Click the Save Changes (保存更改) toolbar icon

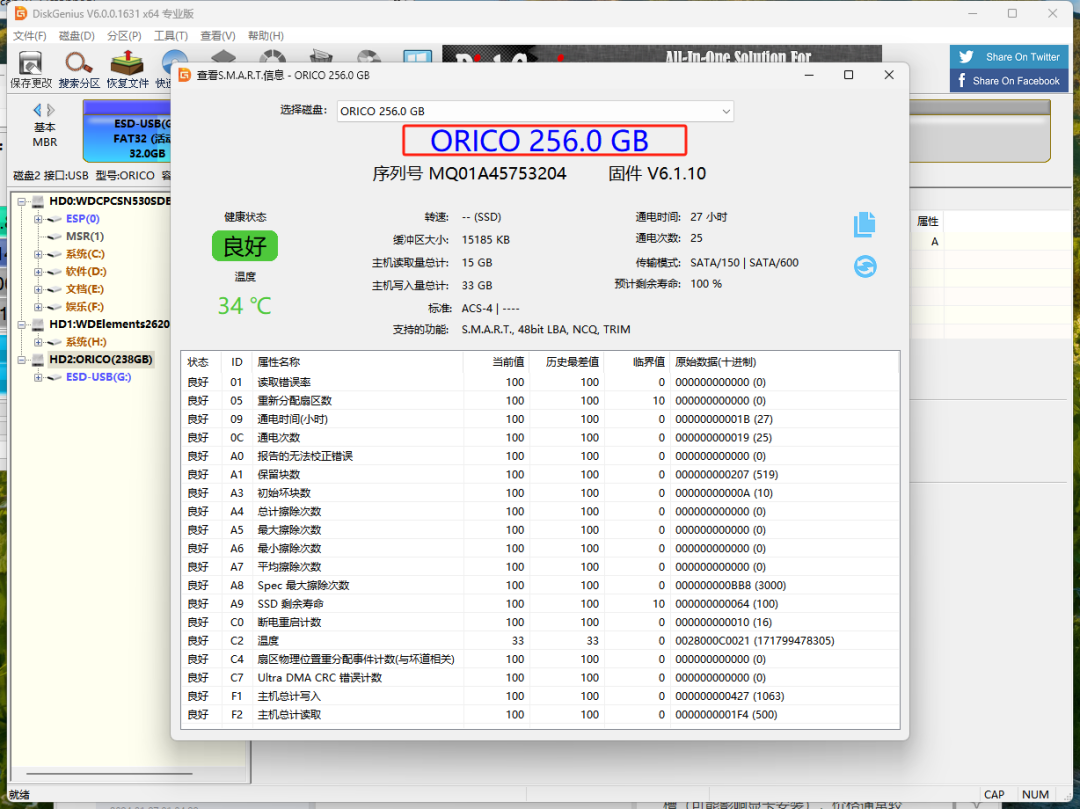pos(30,63)
